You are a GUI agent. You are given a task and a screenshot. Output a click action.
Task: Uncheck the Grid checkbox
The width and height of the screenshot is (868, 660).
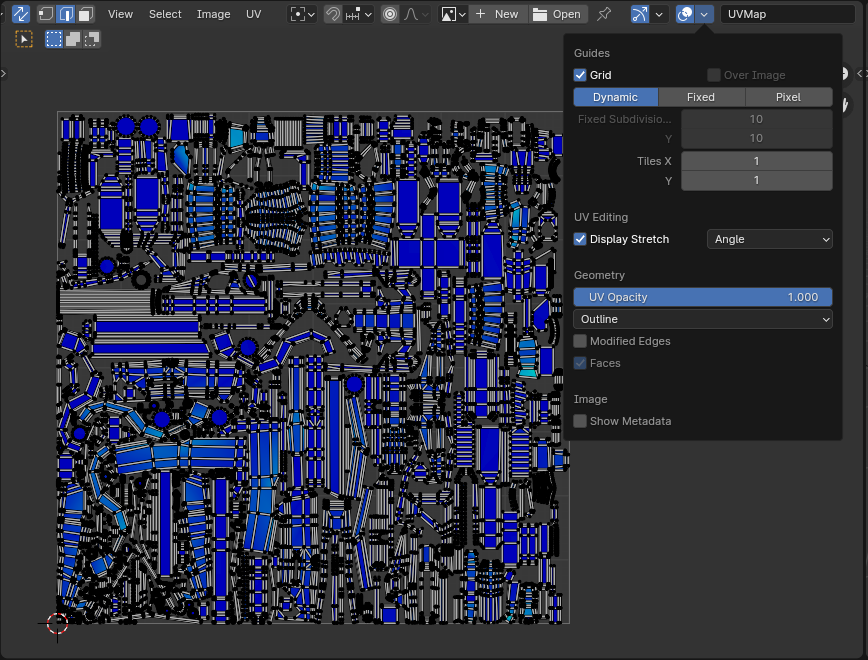[x=580, y=75]
